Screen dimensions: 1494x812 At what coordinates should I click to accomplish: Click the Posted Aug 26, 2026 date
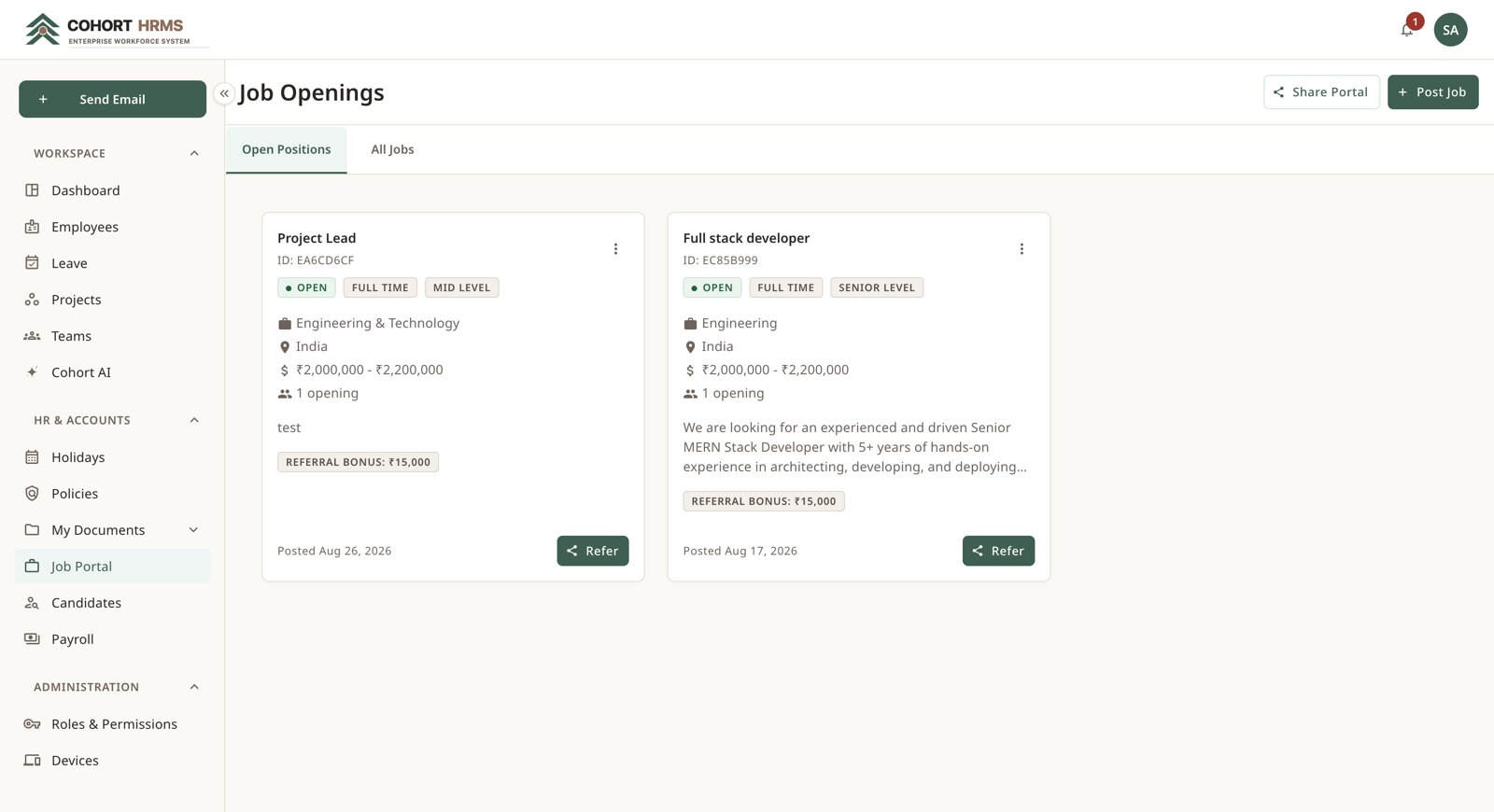click(334, 551)
